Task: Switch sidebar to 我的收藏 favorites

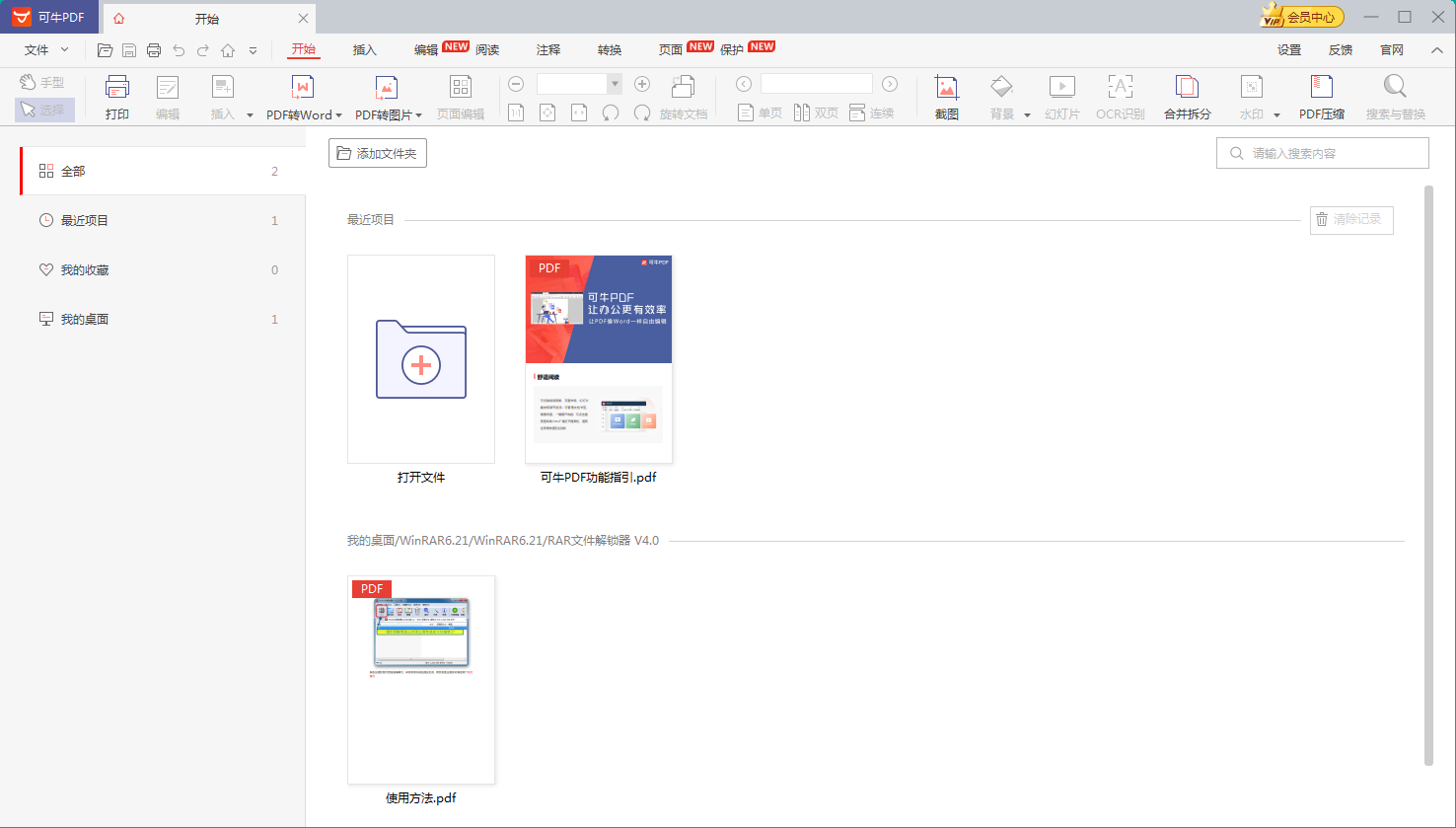Action: (85, 269)
